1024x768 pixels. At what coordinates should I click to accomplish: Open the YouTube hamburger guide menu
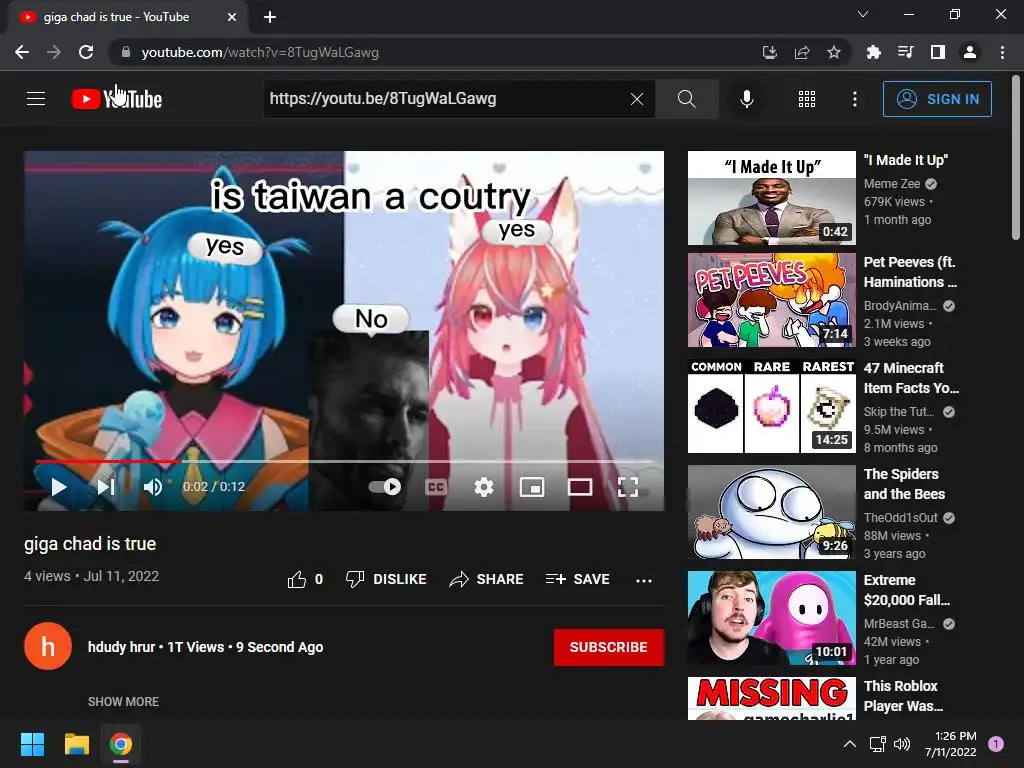[36, 99]
